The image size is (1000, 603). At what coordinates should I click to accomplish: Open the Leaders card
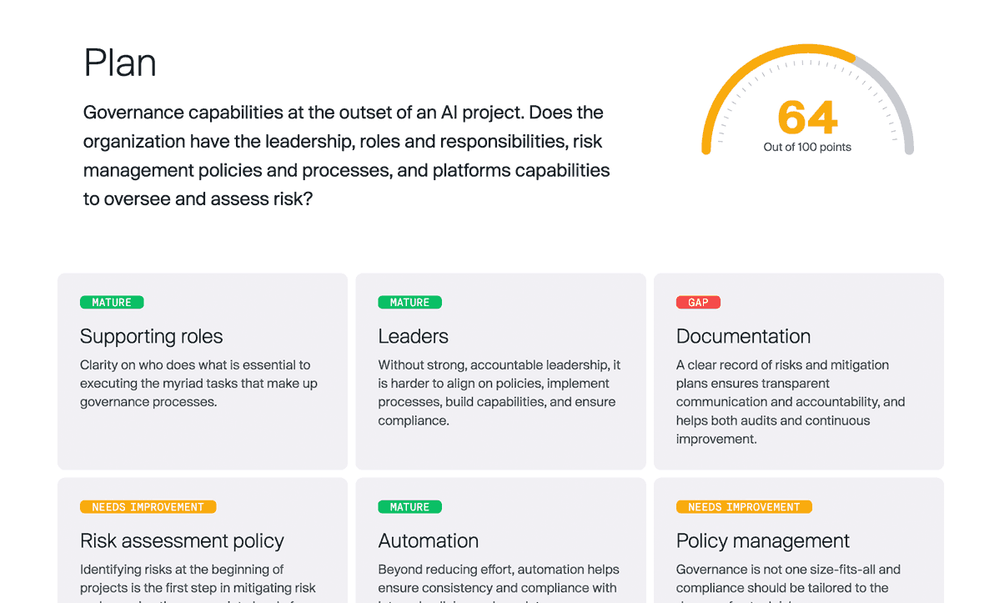pos(500,370)
